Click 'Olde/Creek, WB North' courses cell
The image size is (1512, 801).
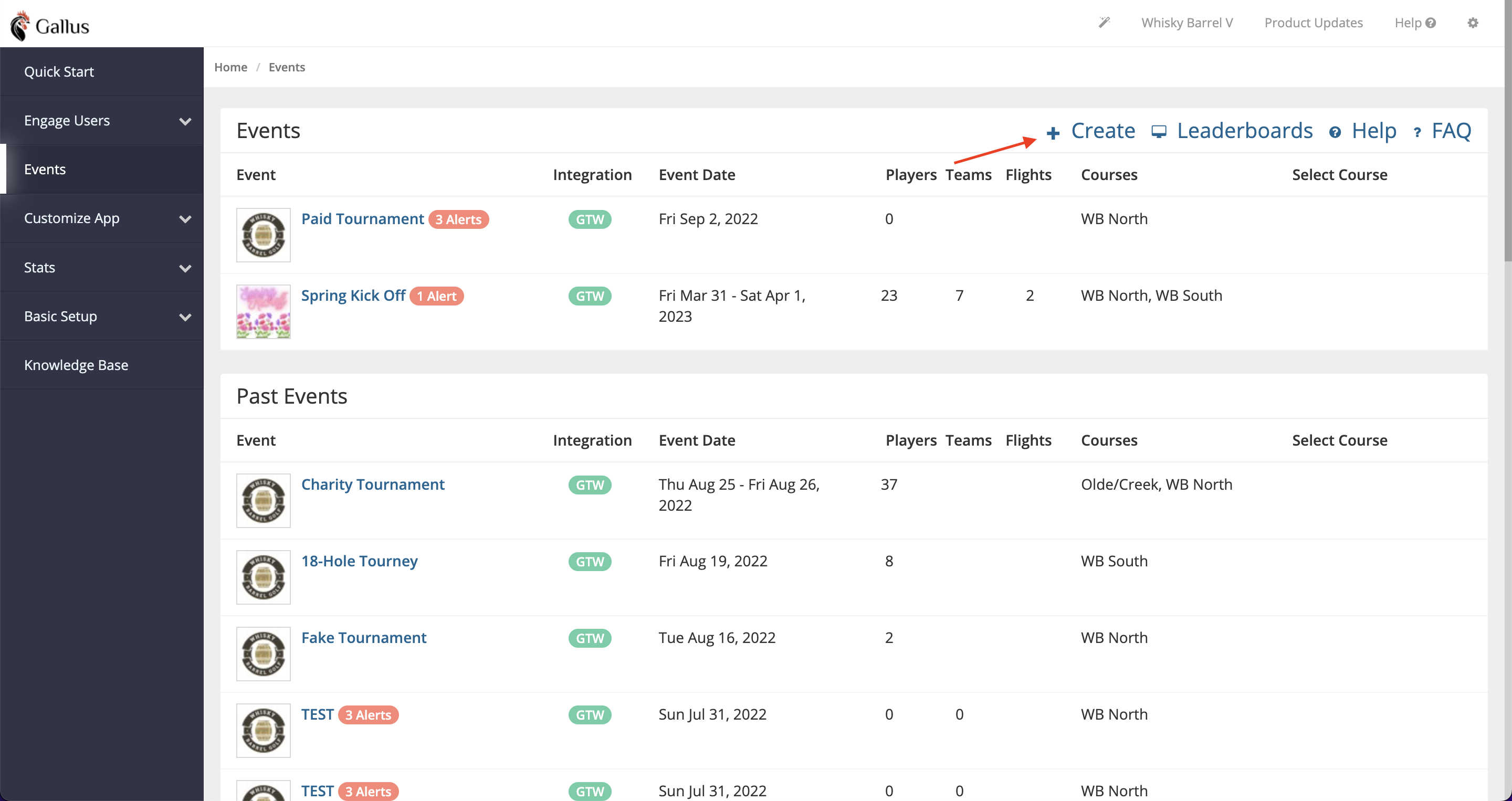[1156, 484]
